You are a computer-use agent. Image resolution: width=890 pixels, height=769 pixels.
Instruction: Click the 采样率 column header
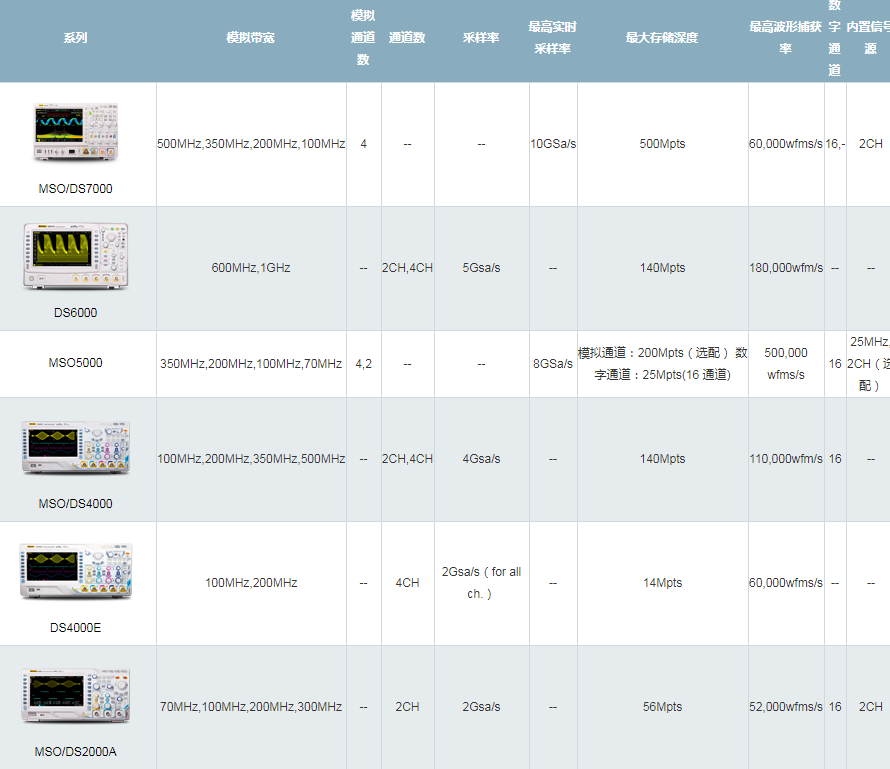coord(481,37)
